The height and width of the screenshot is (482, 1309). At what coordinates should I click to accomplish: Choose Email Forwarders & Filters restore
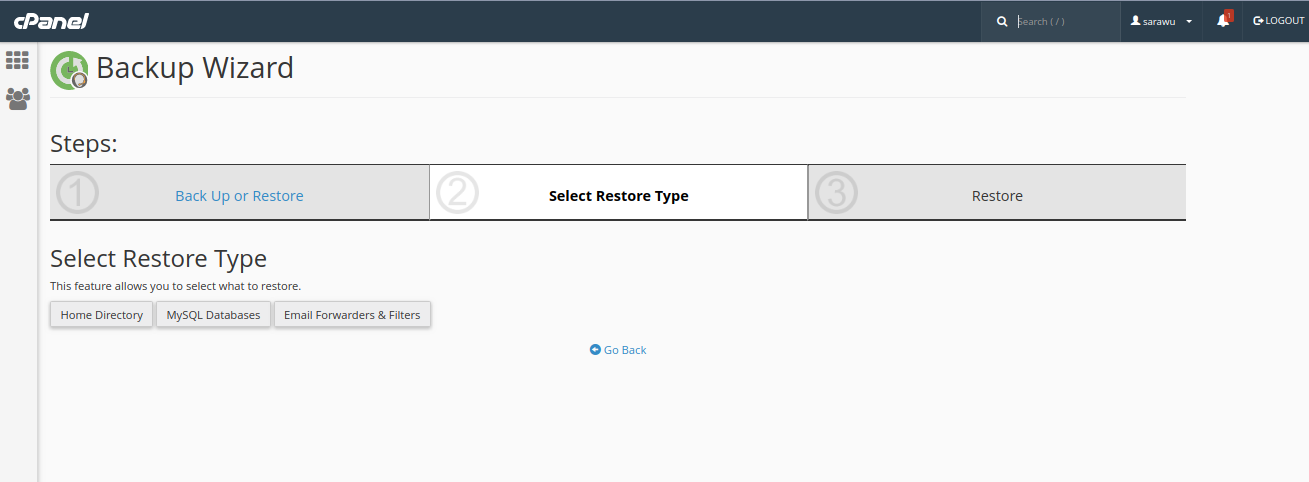352,315
